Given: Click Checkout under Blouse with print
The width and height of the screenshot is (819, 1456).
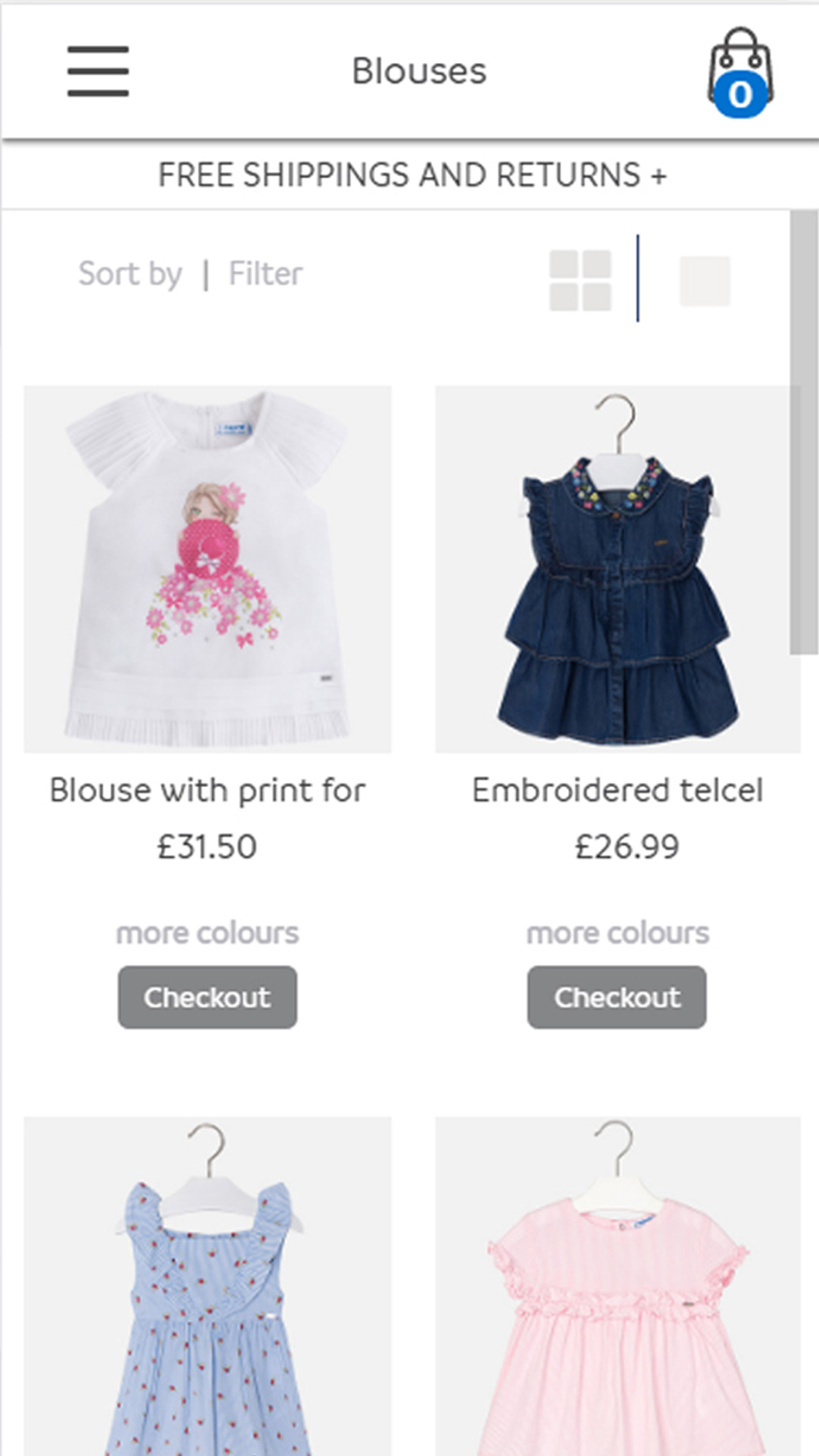Looking at the screenshot, I should [207, 997].
